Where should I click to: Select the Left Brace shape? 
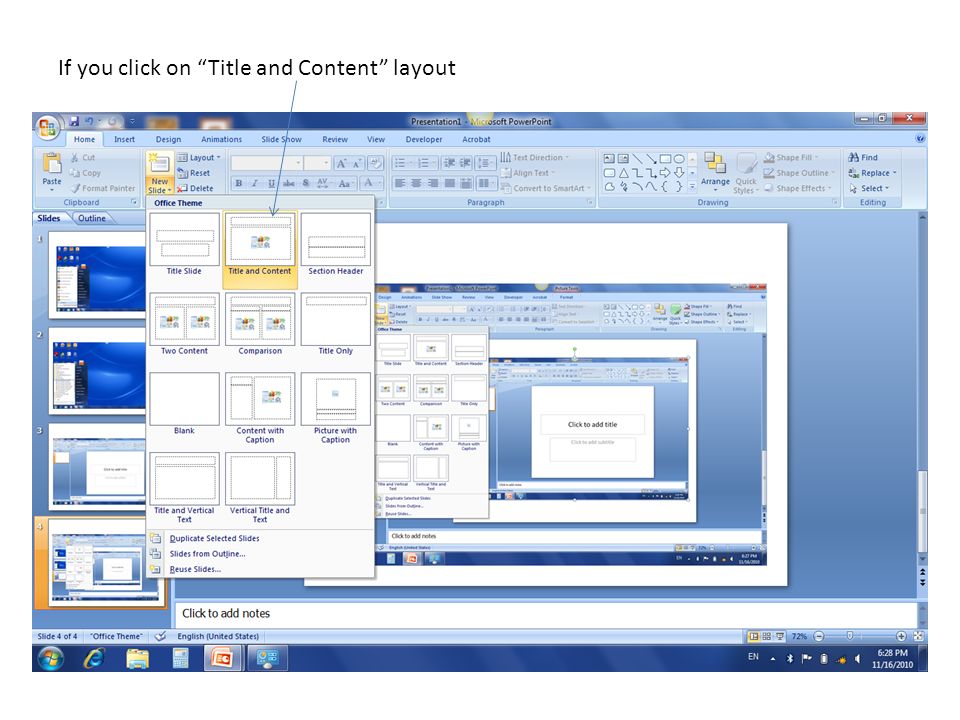point(665,187)
